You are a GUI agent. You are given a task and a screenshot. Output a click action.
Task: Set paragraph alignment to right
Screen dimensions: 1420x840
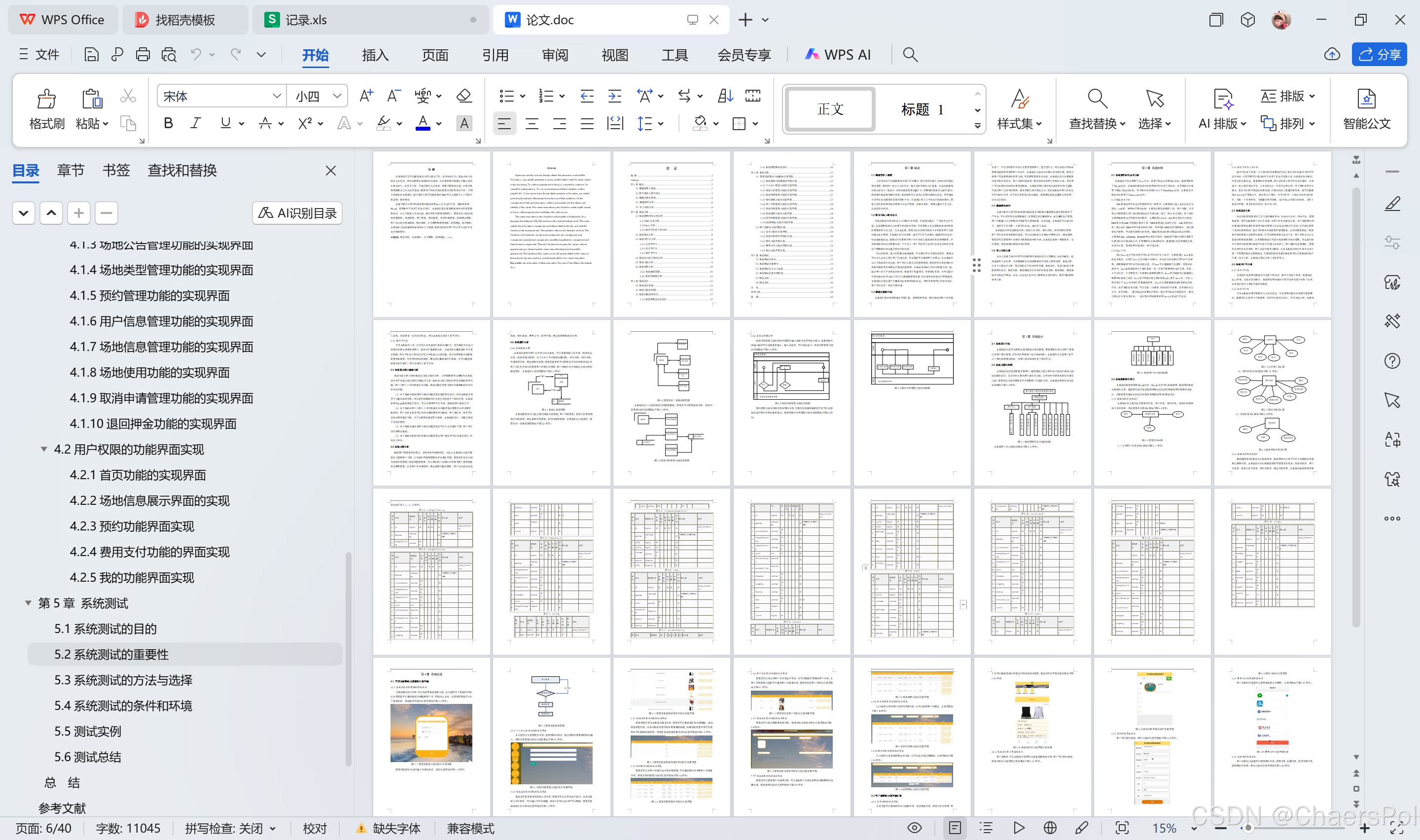coord(559,123)
